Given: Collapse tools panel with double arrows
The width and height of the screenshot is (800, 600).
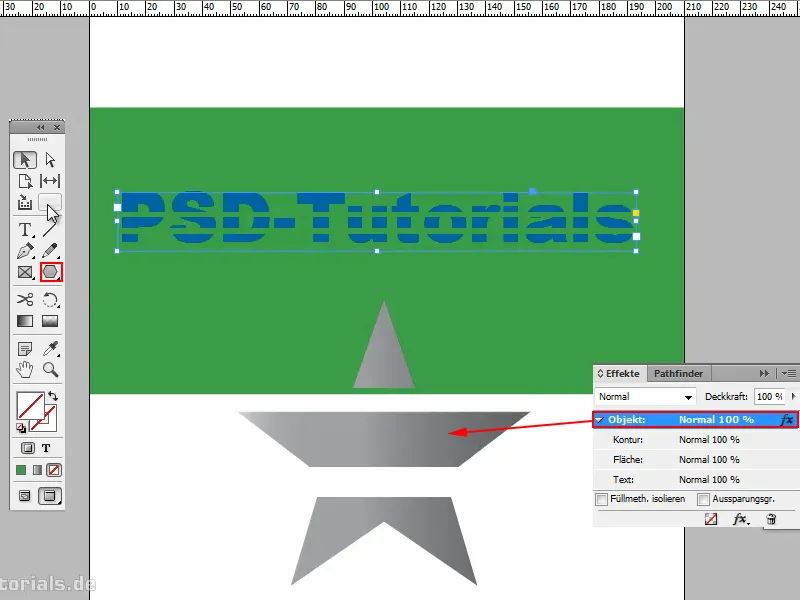Looking at the screenshot, I should [40, 127].
